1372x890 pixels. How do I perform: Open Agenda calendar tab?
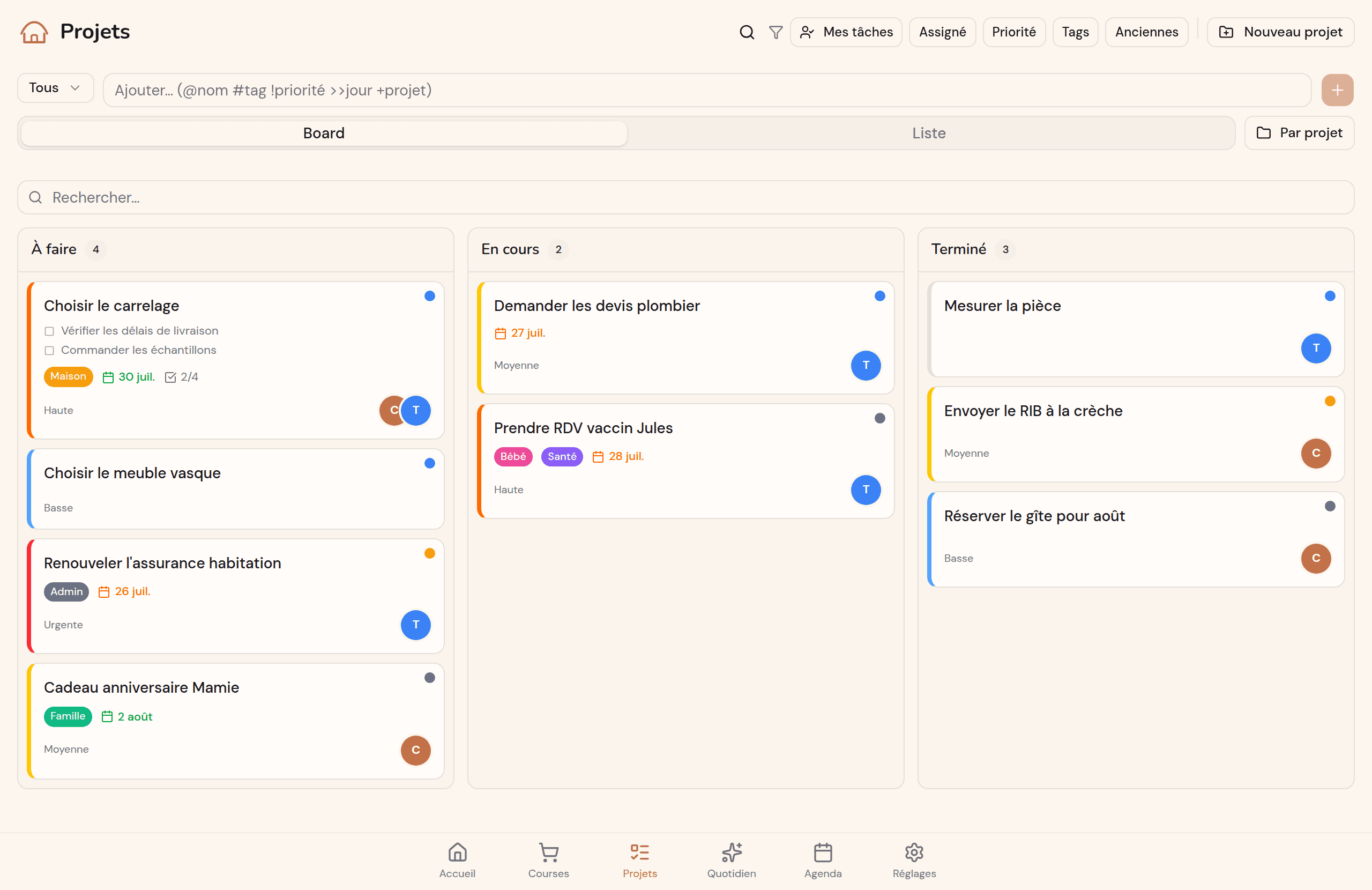tap(823, 860)
